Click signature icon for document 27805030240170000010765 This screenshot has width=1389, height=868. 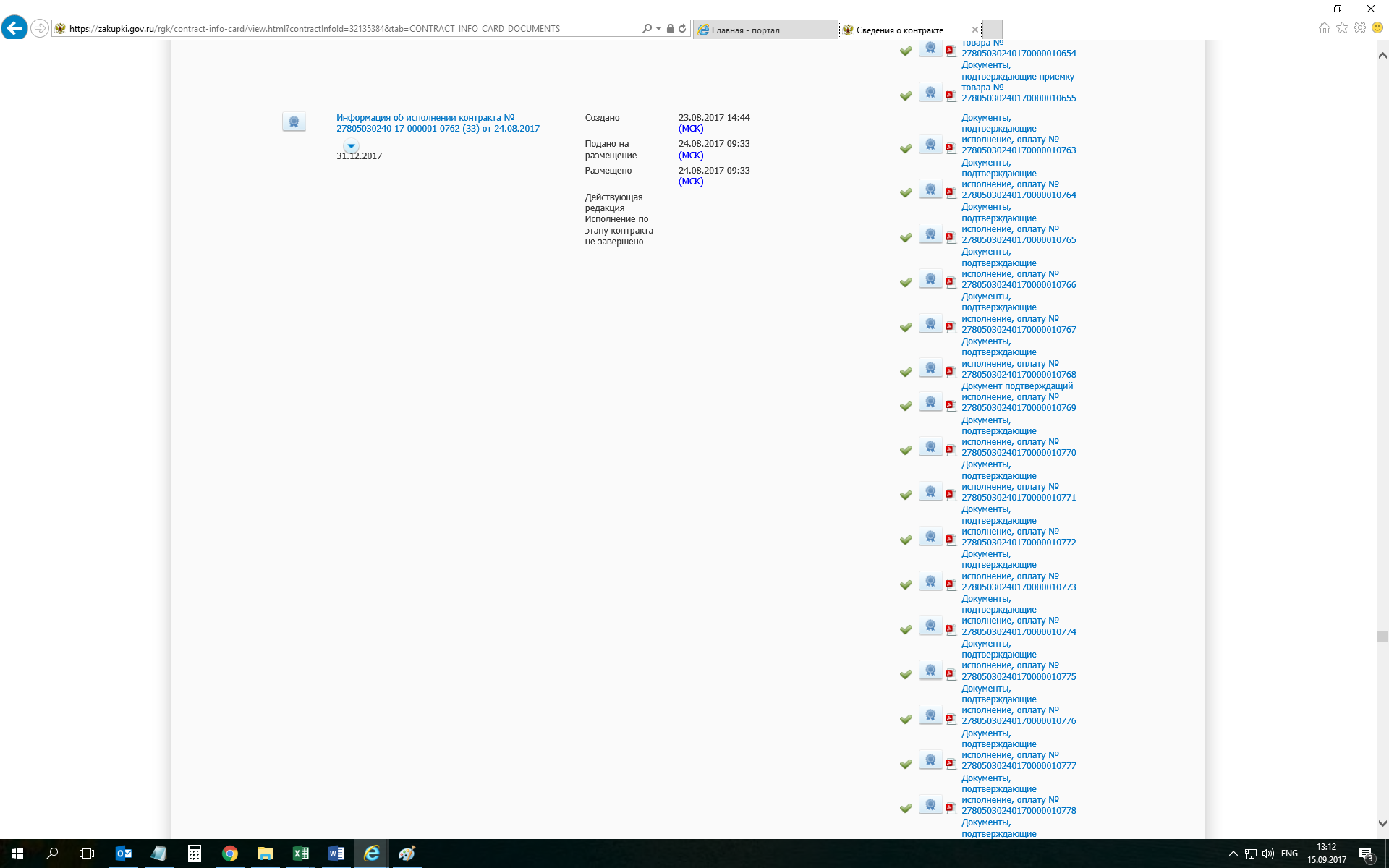pos(930,234)
